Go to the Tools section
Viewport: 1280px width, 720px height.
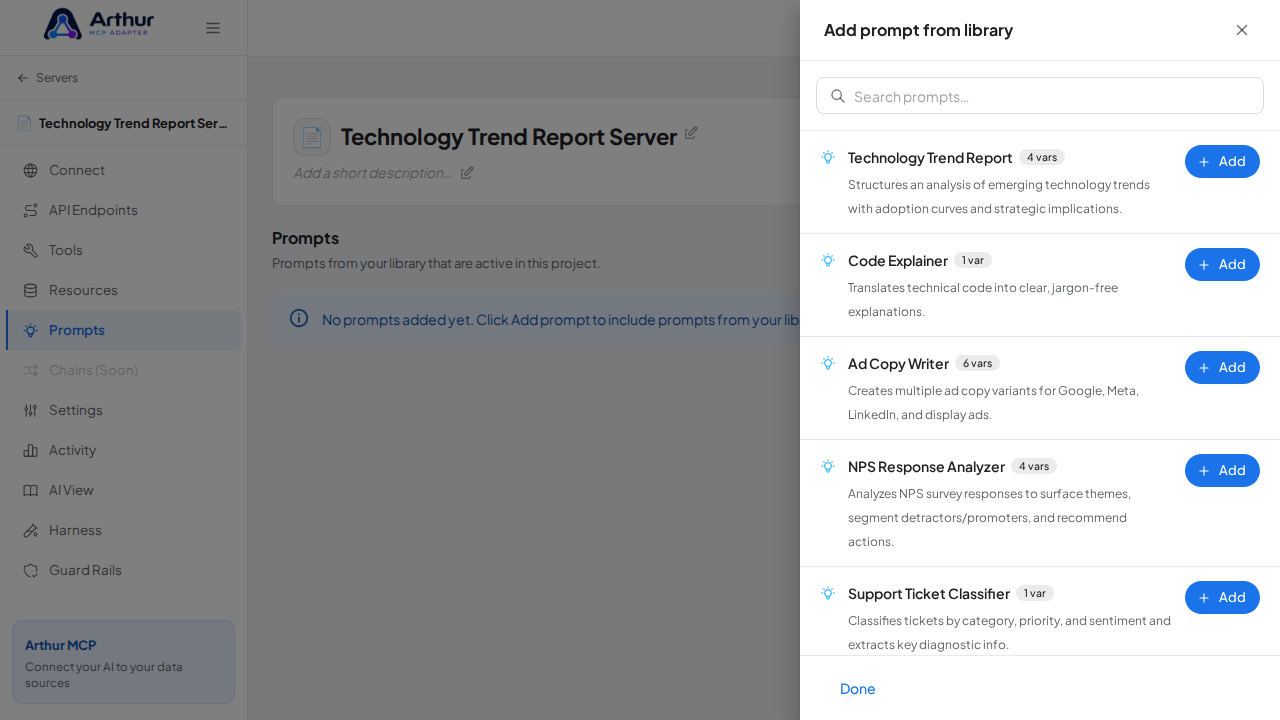pos(124,250)
